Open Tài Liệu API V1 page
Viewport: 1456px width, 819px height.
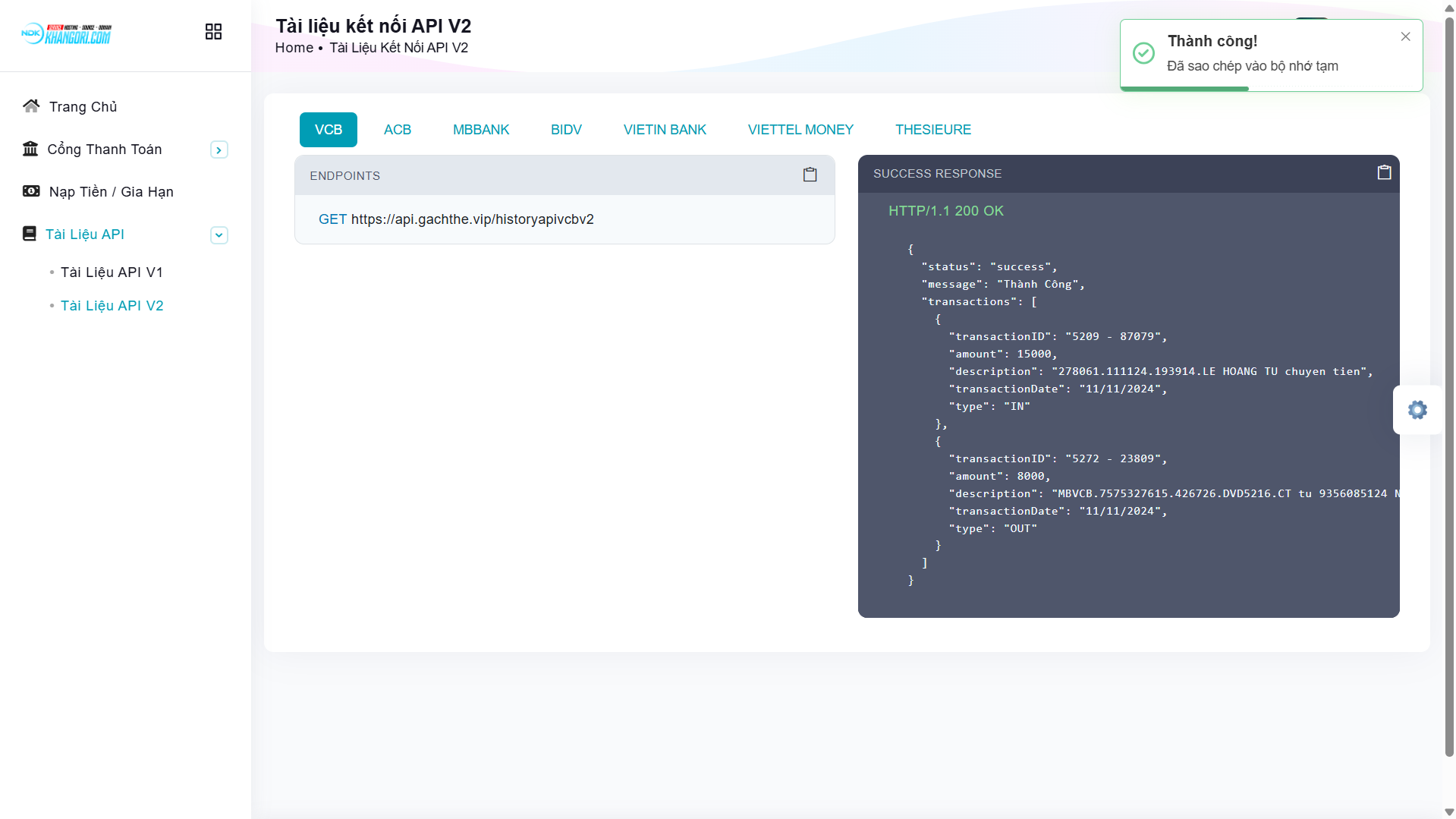(112, 272)
